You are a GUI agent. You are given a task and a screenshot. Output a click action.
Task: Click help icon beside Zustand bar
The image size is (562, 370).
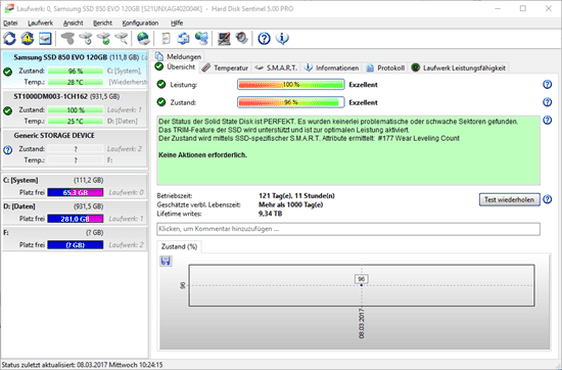point(547,102)
